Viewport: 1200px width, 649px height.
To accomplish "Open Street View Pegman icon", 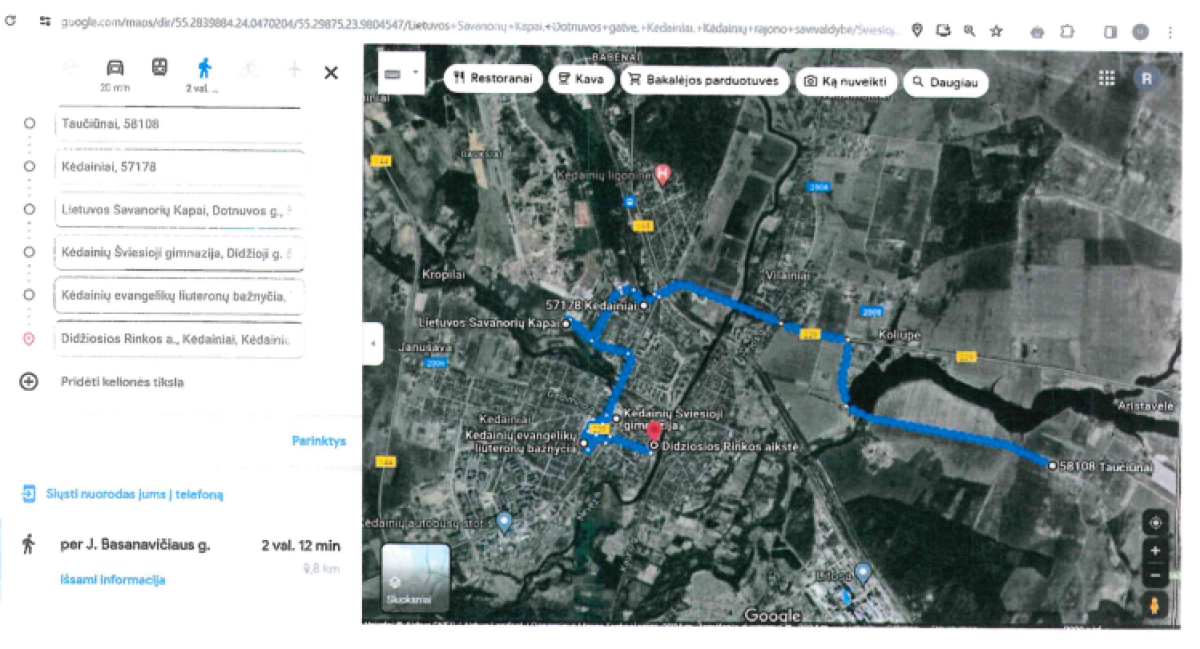I will 1155,604.
